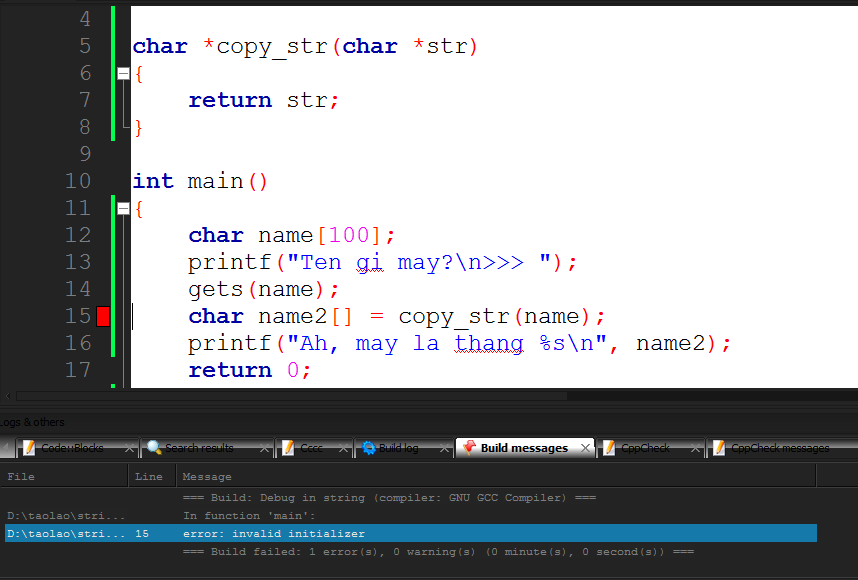Select the Build messages tab
Image resolution: width=858 pixels, height=580 pixels.
523,448
